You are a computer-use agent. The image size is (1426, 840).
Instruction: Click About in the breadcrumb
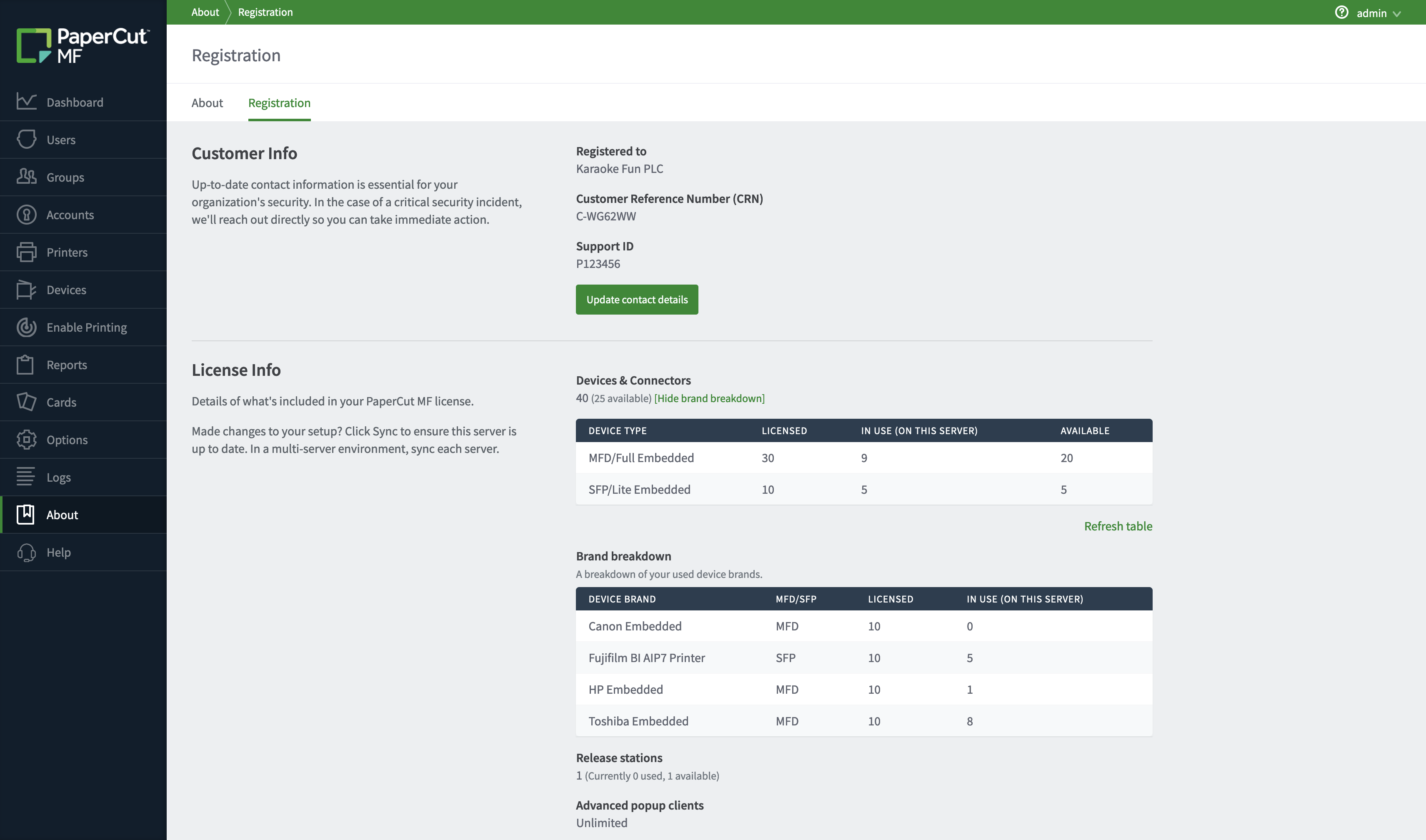[205, 12]
